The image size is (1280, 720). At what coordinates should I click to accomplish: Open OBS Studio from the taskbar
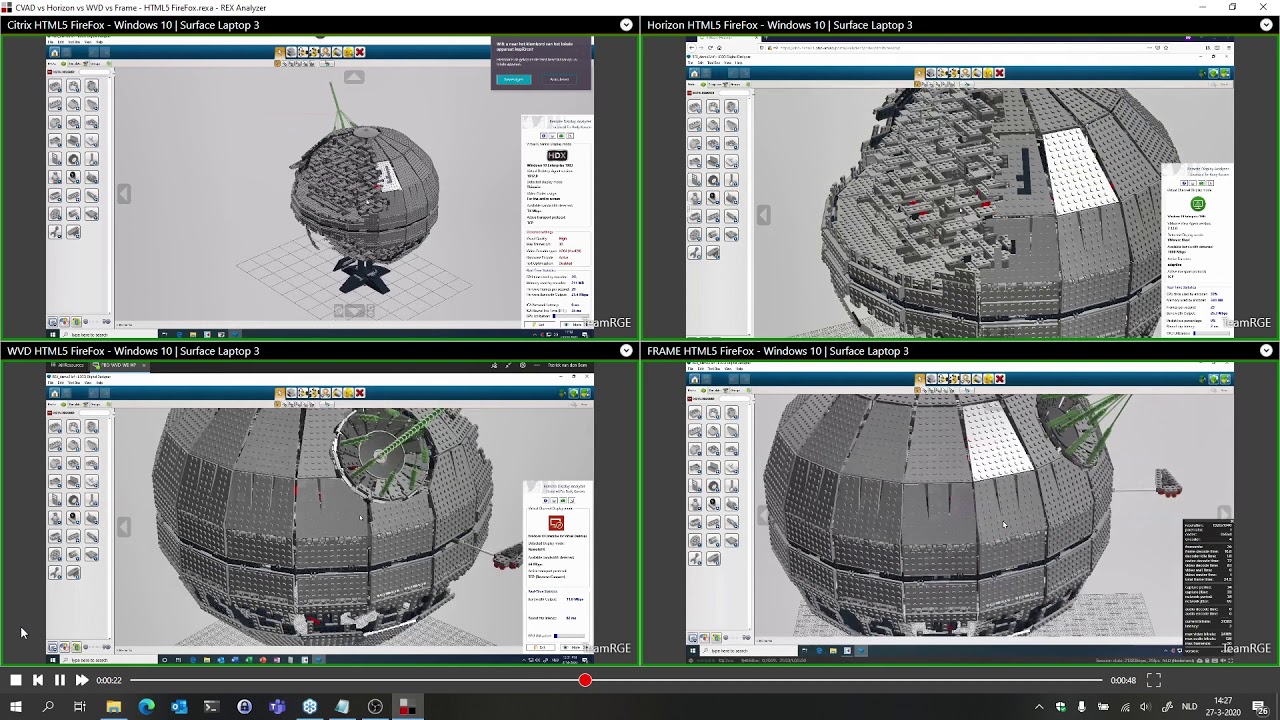click(375, 707)
